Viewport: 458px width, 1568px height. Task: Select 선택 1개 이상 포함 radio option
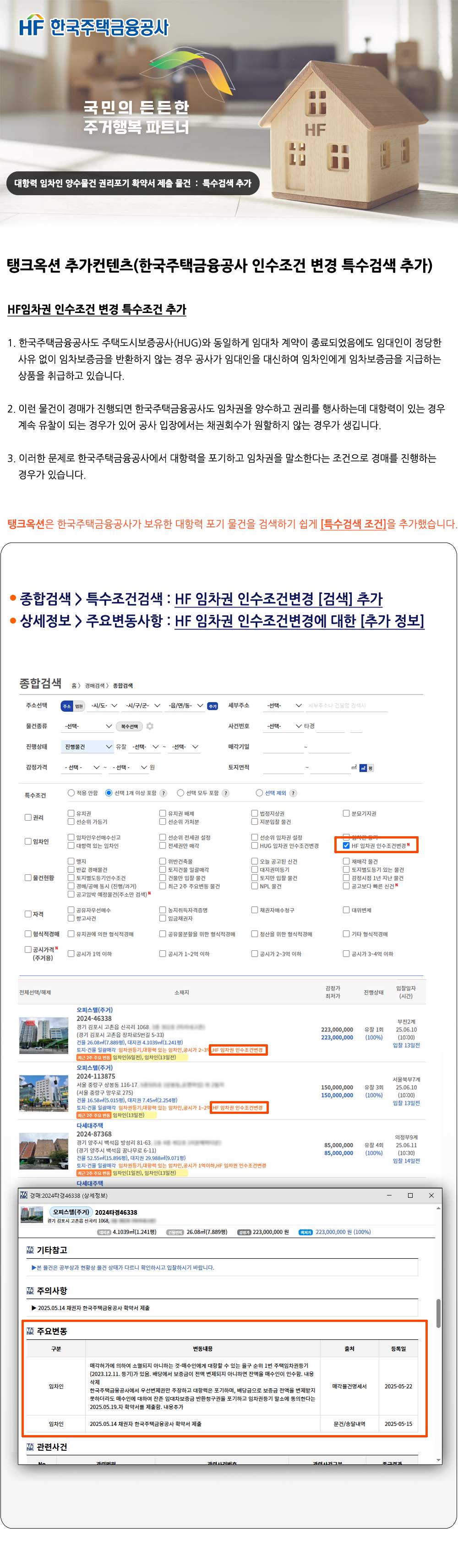point(109,793)
